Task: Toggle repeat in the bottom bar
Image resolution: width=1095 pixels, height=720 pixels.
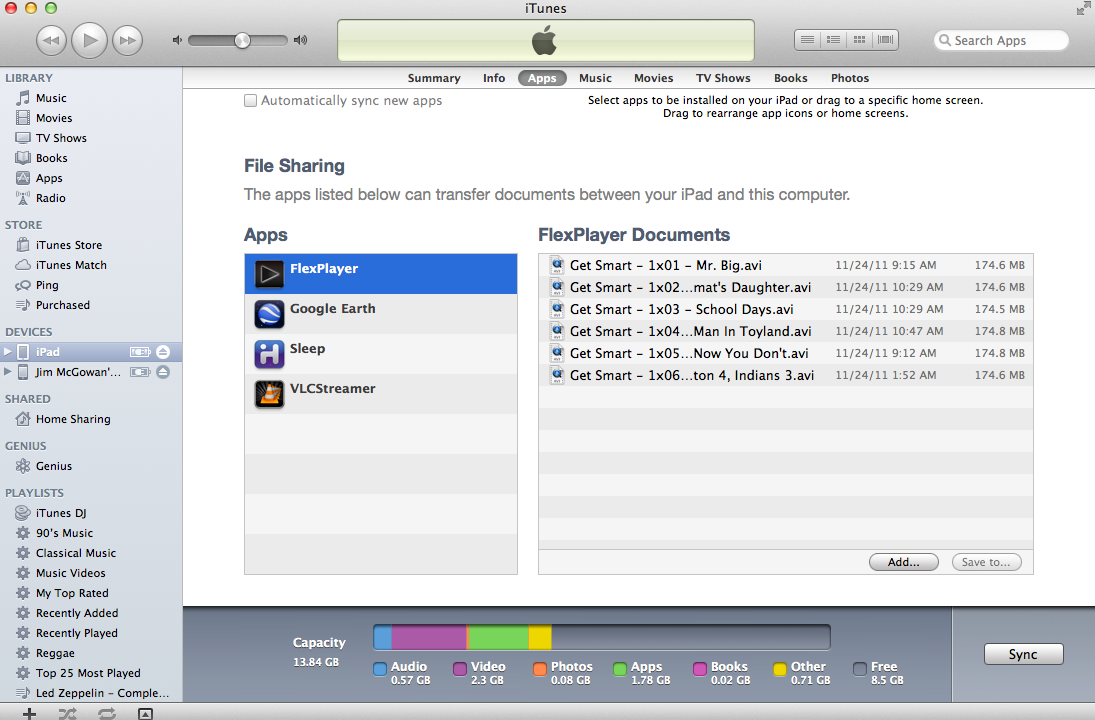Action: coord(107,713)
